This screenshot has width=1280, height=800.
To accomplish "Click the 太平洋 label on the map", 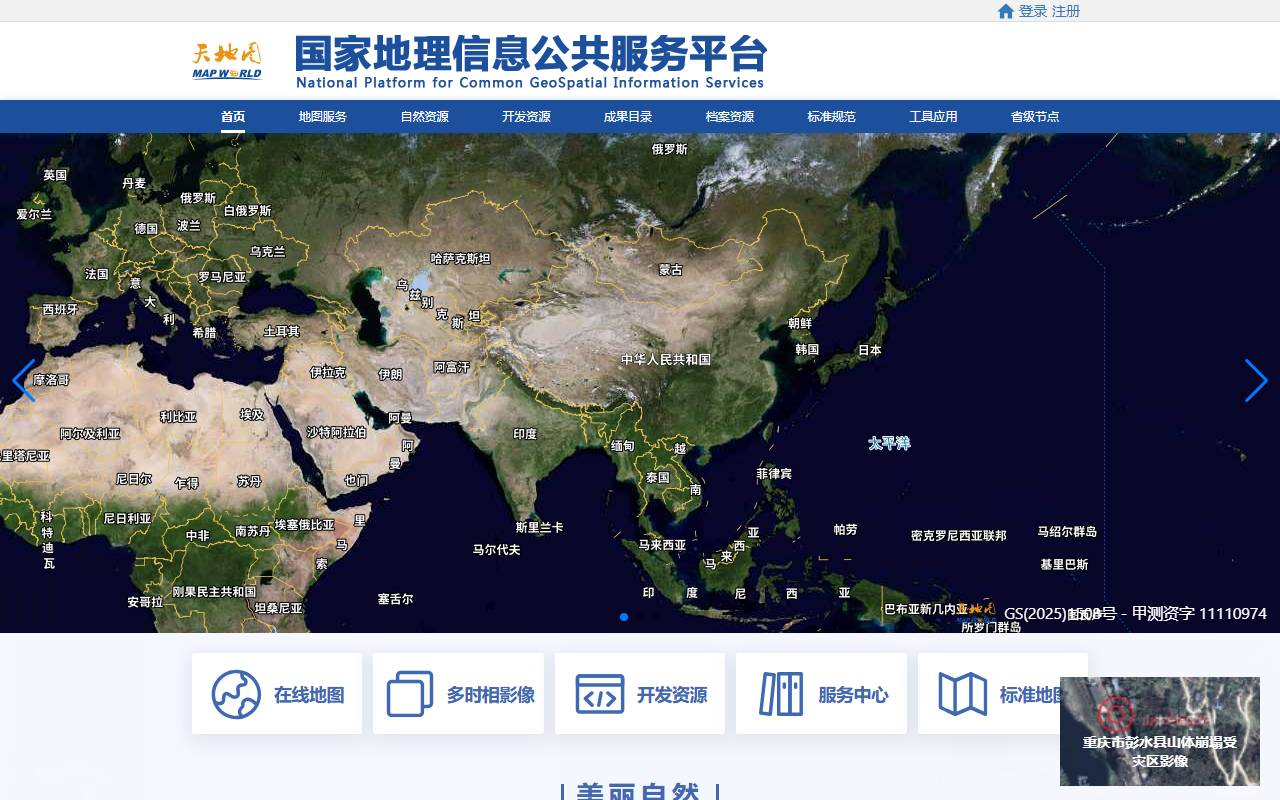I will pos(889,443).
